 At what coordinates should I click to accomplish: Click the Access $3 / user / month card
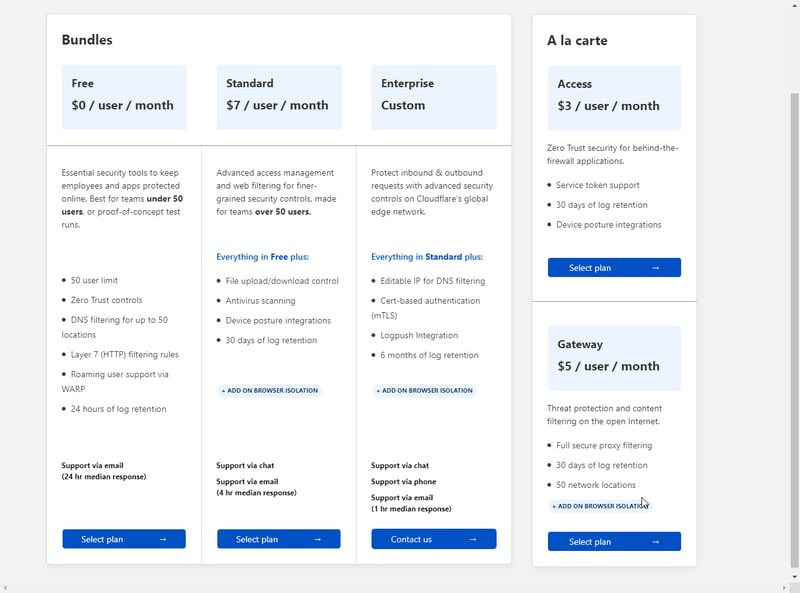point(614,97)
